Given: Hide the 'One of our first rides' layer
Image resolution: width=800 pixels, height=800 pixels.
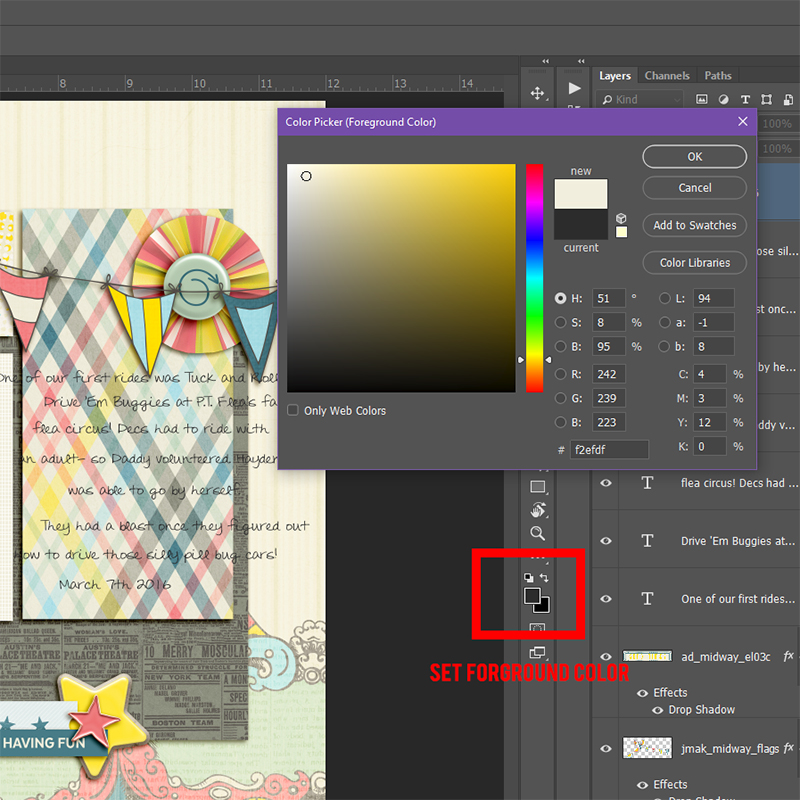Looking at the screenshot, I should point(606,598).
